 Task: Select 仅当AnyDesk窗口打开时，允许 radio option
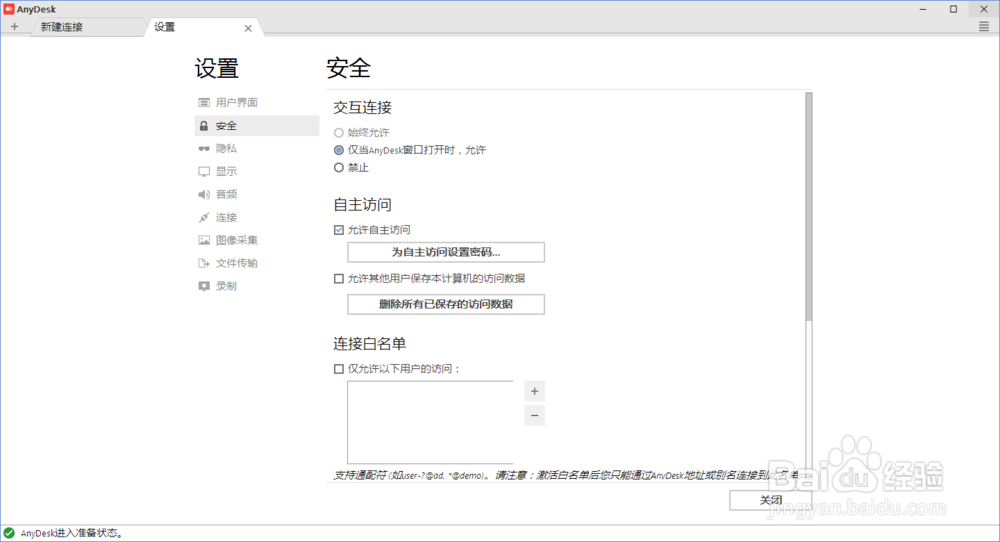tap(339, 150)
